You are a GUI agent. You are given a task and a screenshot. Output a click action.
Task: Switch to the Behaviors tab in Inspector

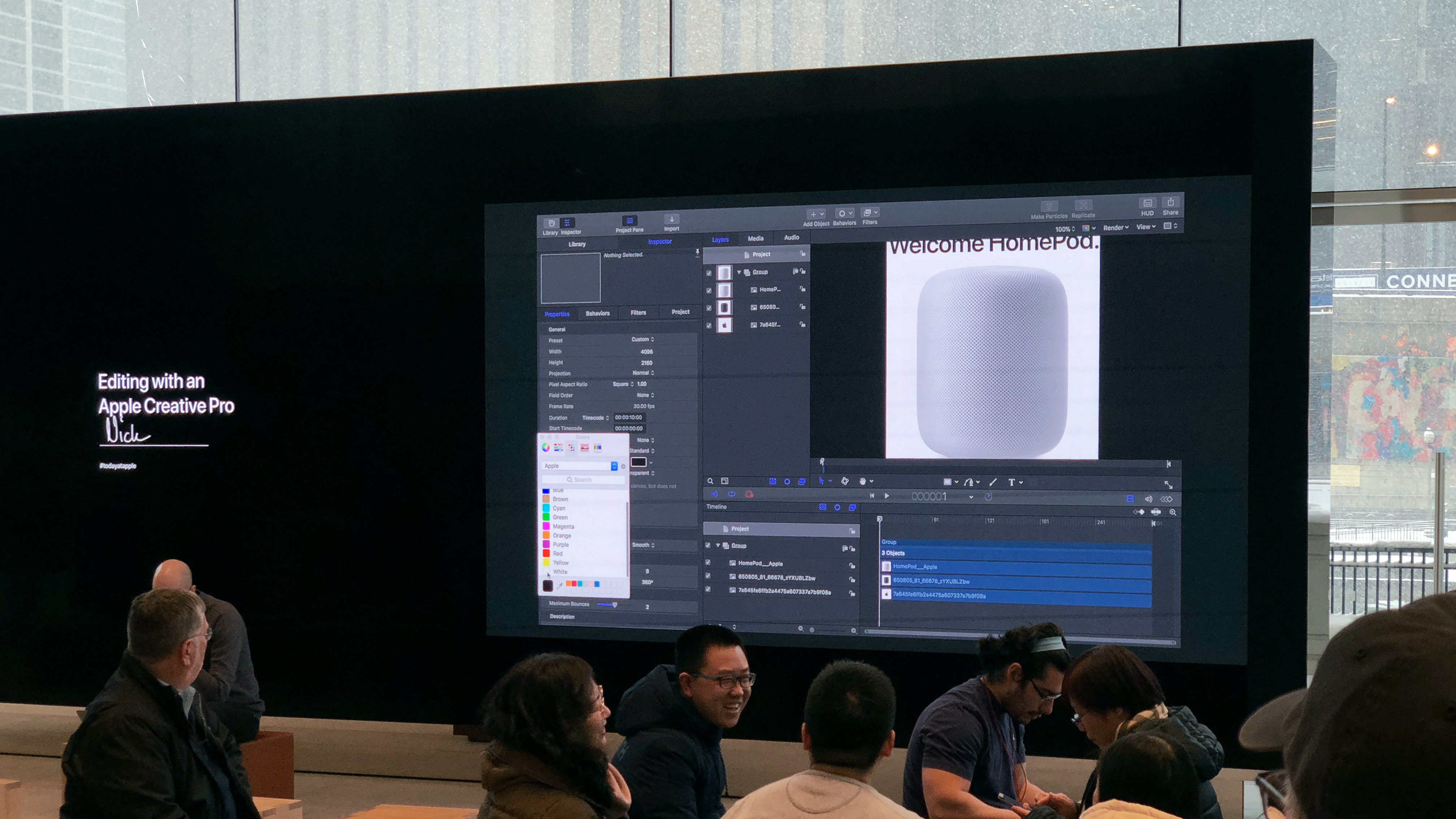(x=597, y=313)
